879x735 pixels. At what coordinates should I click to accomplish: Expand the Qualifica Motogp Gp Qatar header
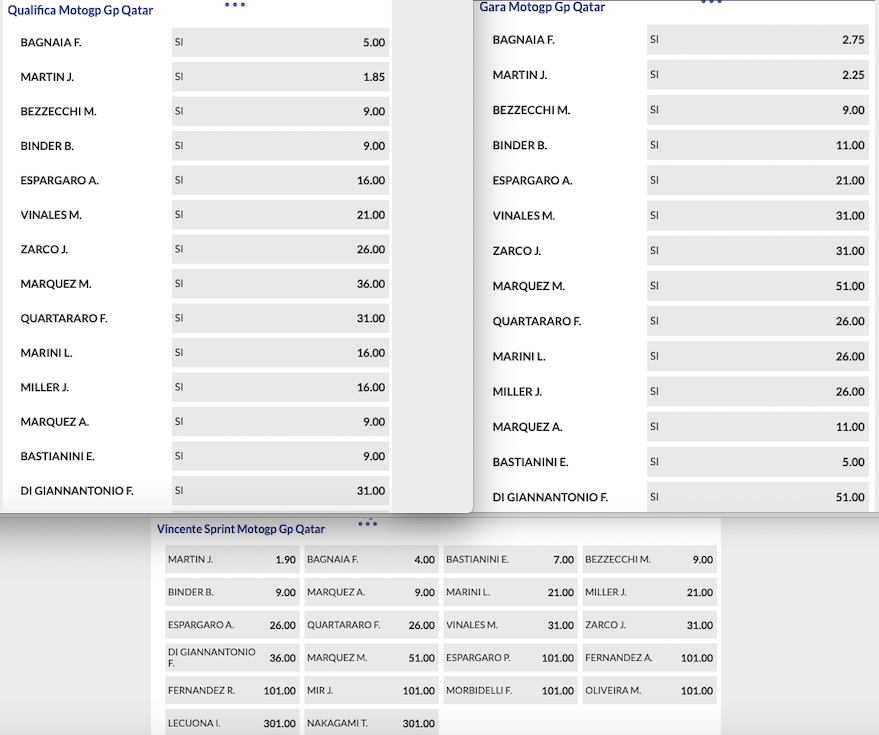[x=80, y=10]
